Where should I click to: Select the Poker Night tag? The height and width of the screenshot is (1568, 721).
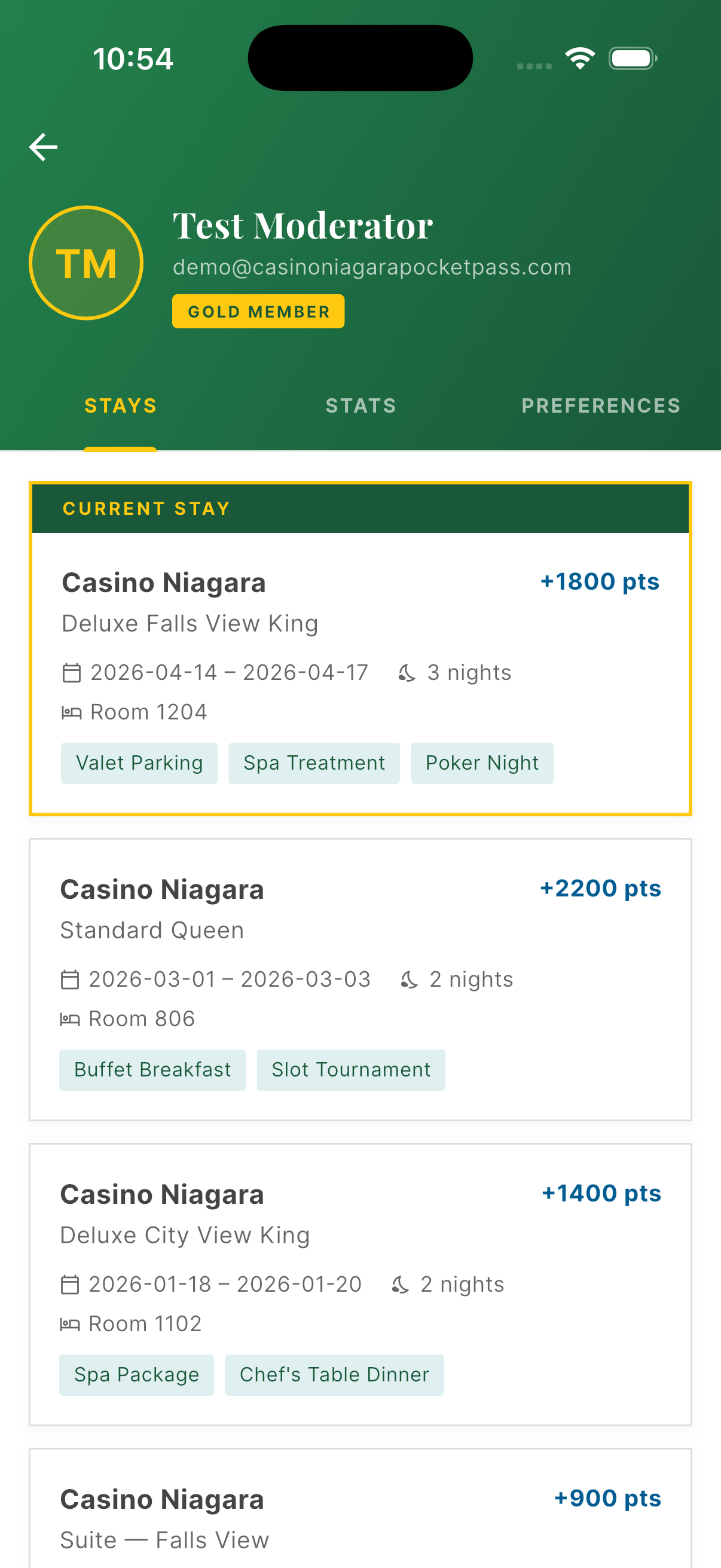[x=482, y=763]
